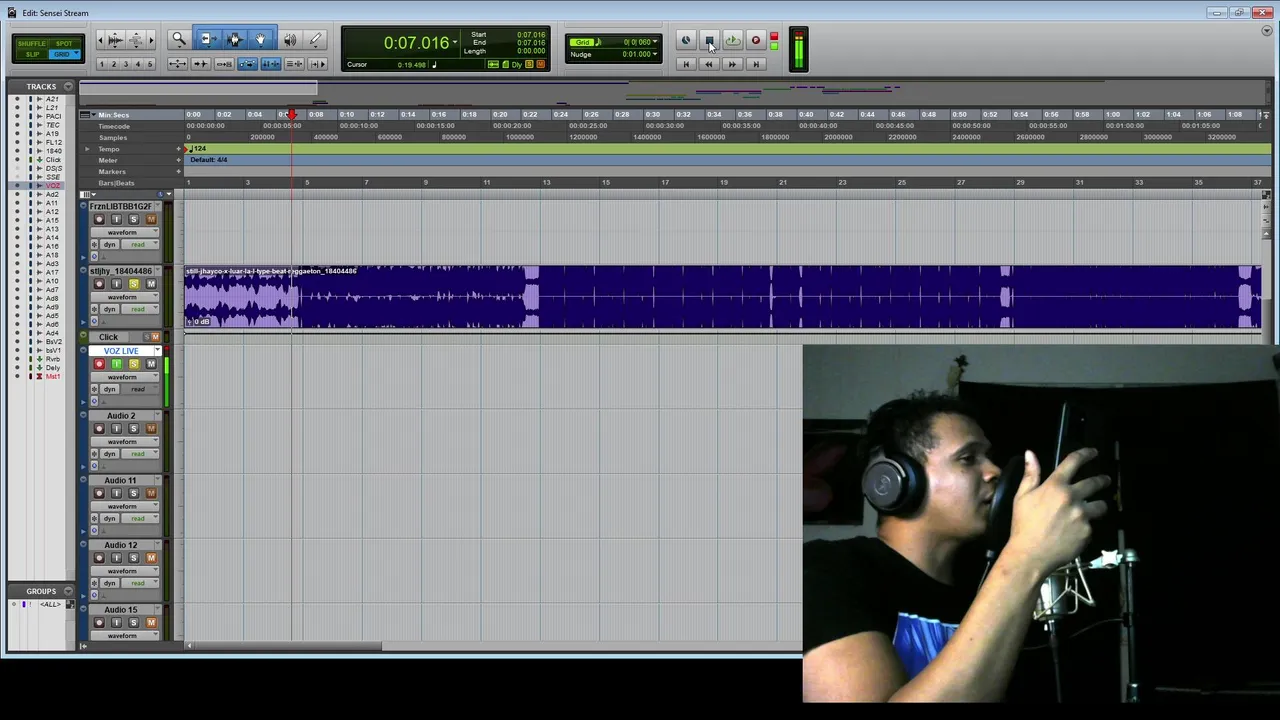Toggle Grid edit mode
Image resolution: width=1280 pixels, height=720 pixels.
(64, 54)
